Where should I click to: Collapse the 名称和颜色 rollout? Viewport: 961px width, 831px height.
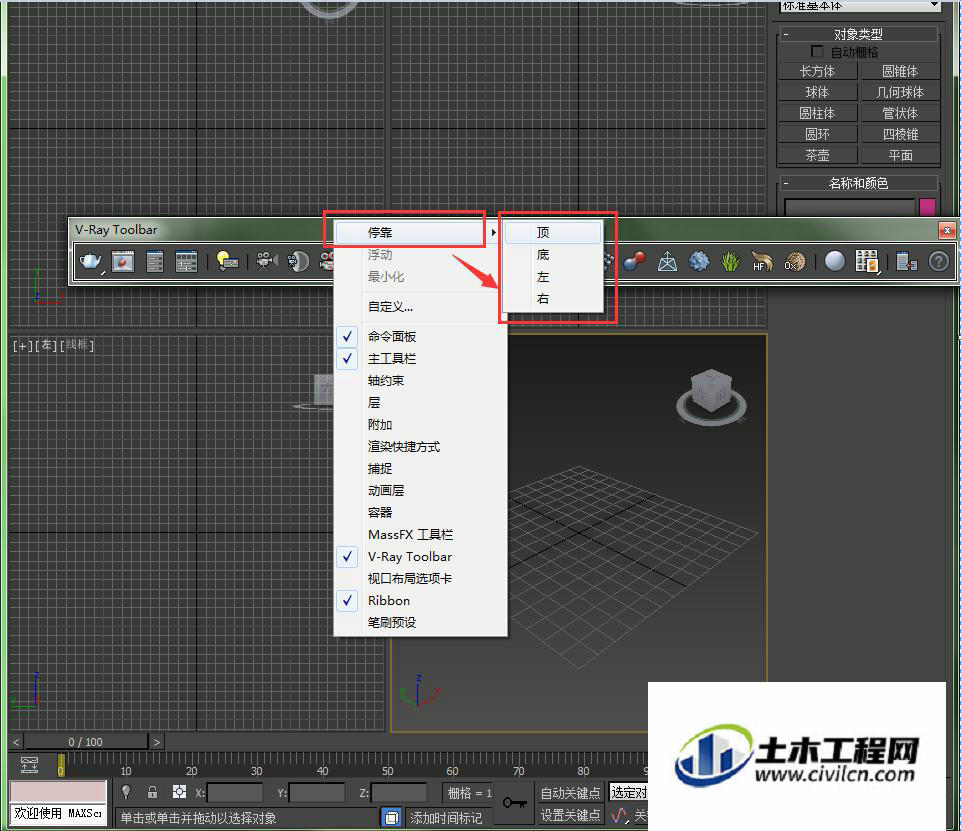click(858, 183)
